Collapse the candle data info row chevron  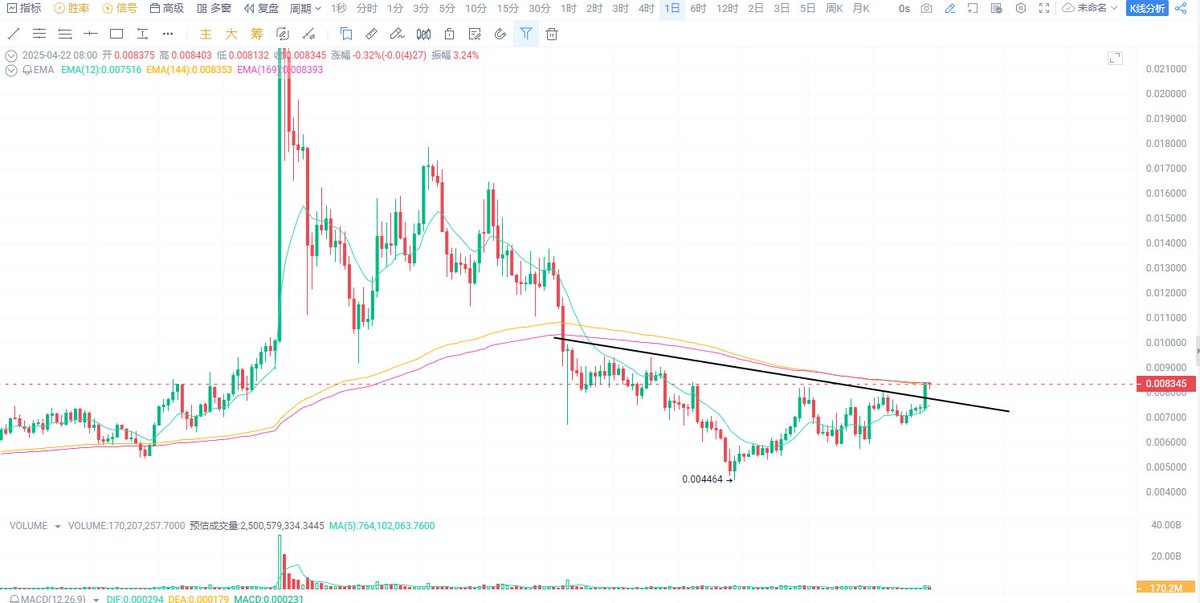click(11, 55)
